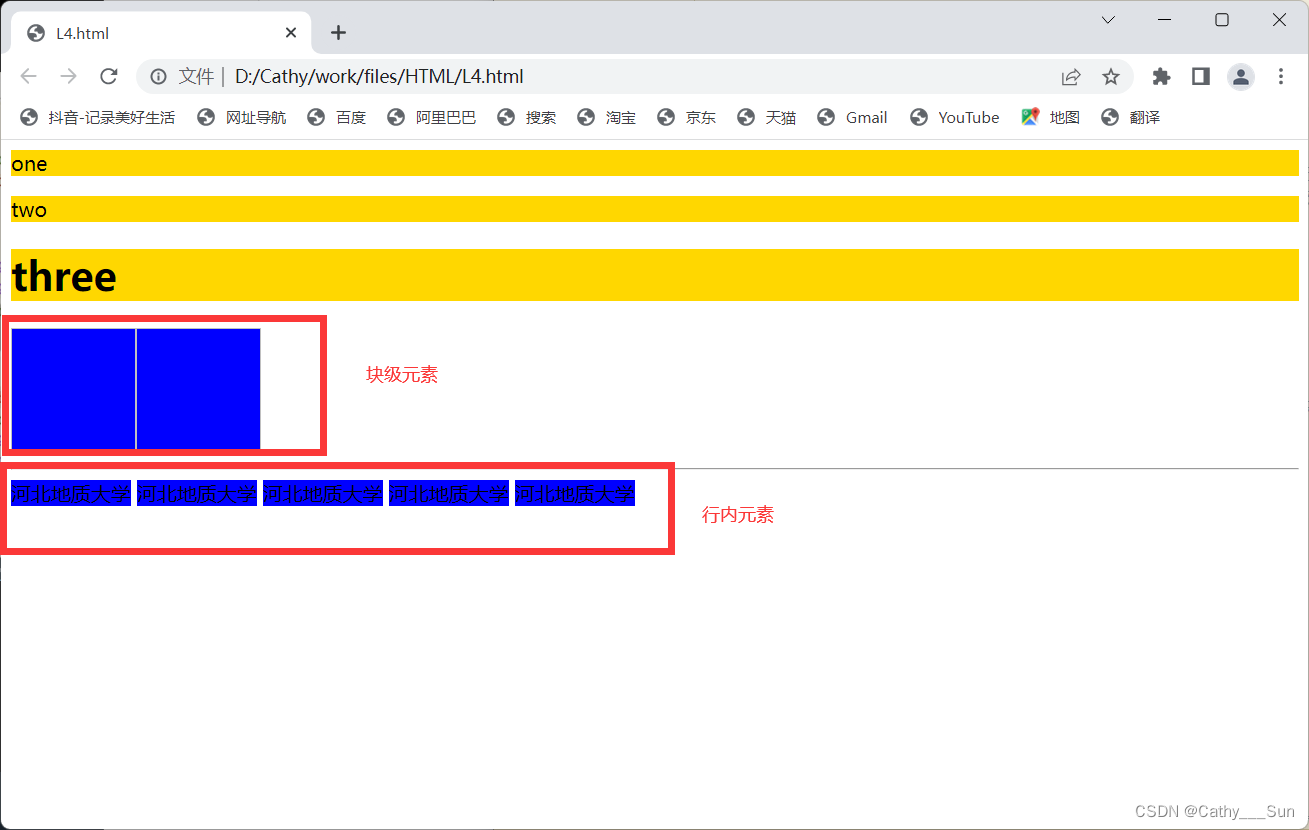Reload the L4.html page

point(109,77)
